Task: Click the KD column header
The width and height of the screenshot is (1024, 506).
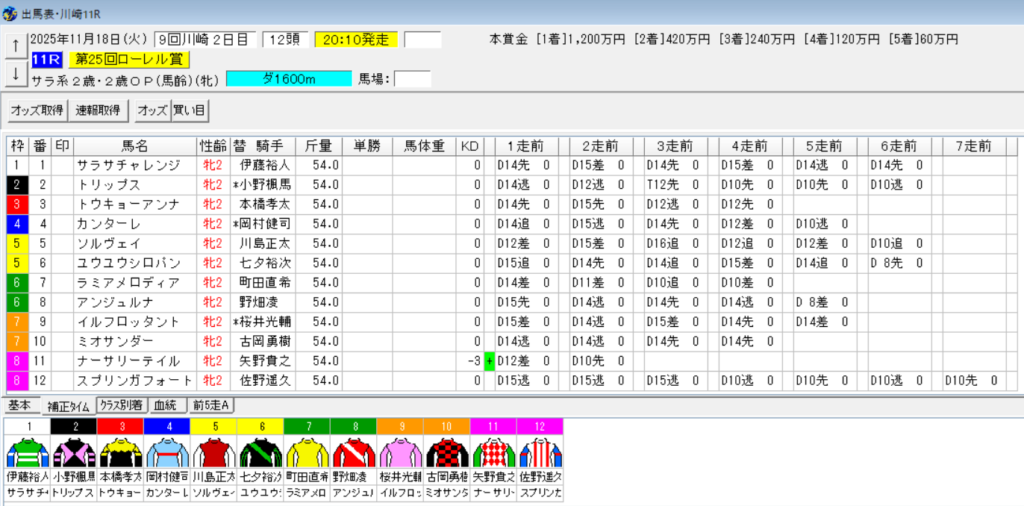Action: click(469, 146)
